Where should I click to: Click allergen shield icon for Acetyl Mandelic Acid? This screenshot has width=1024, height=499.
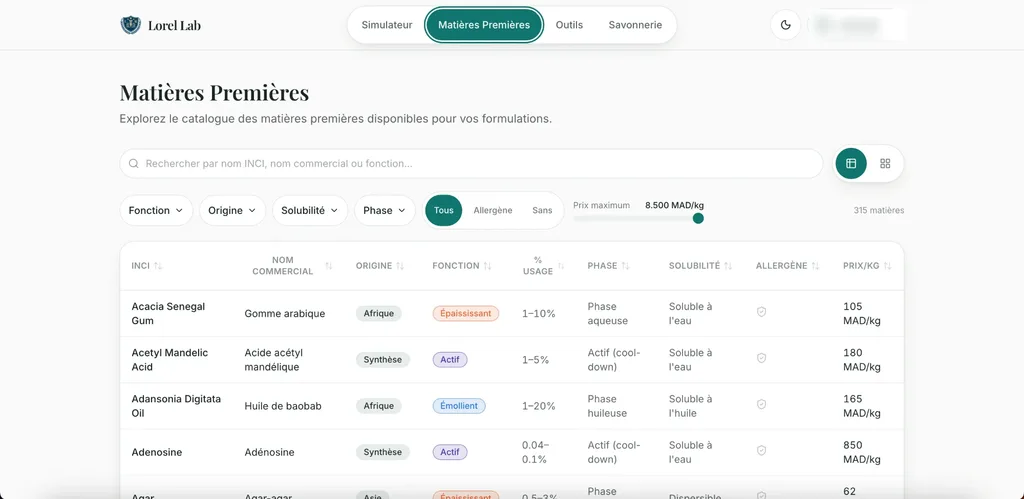pyautogui.click(x=761, y=358)
